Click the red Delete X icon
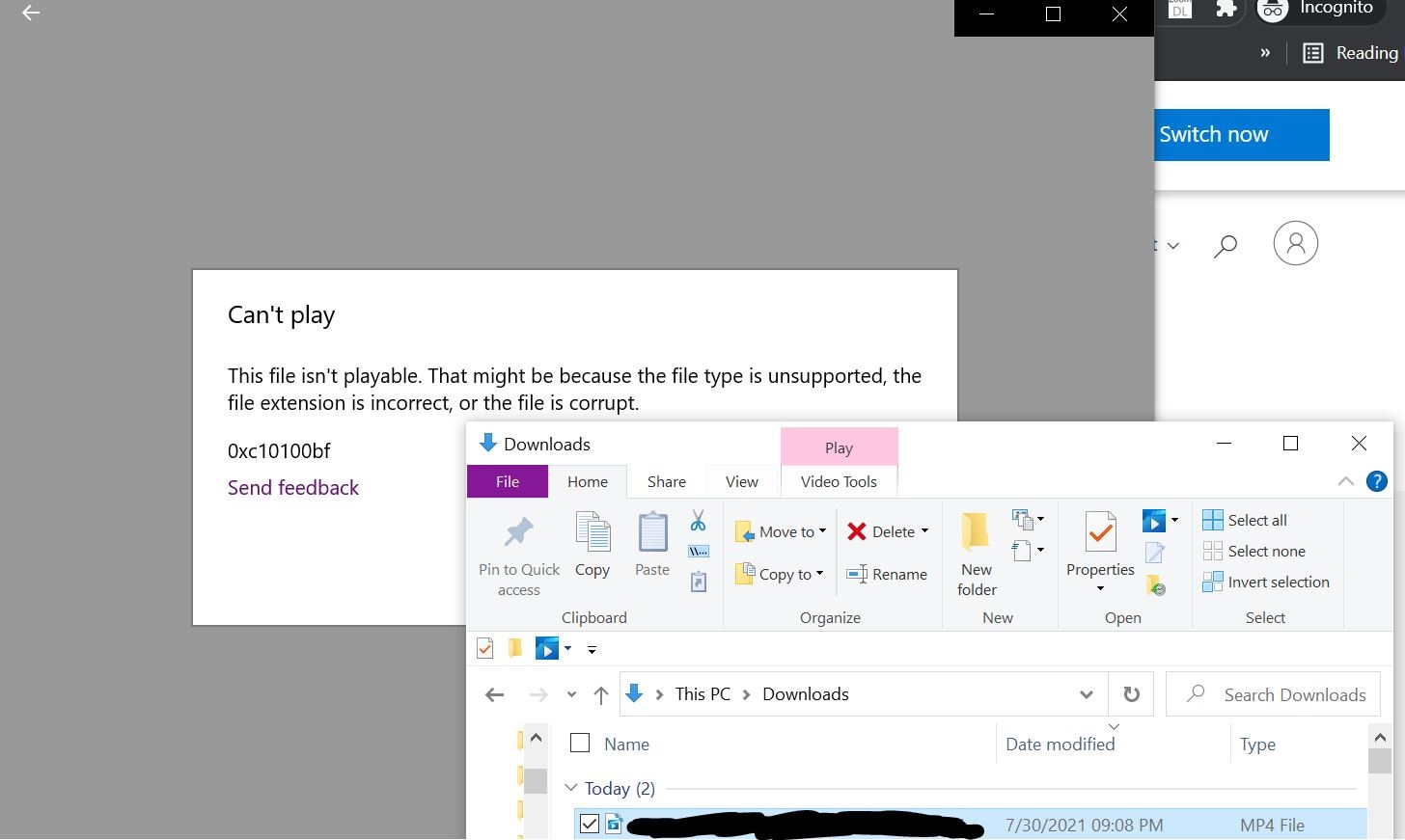The height and width of the screenshot is (840, 1405). [857, 531]
